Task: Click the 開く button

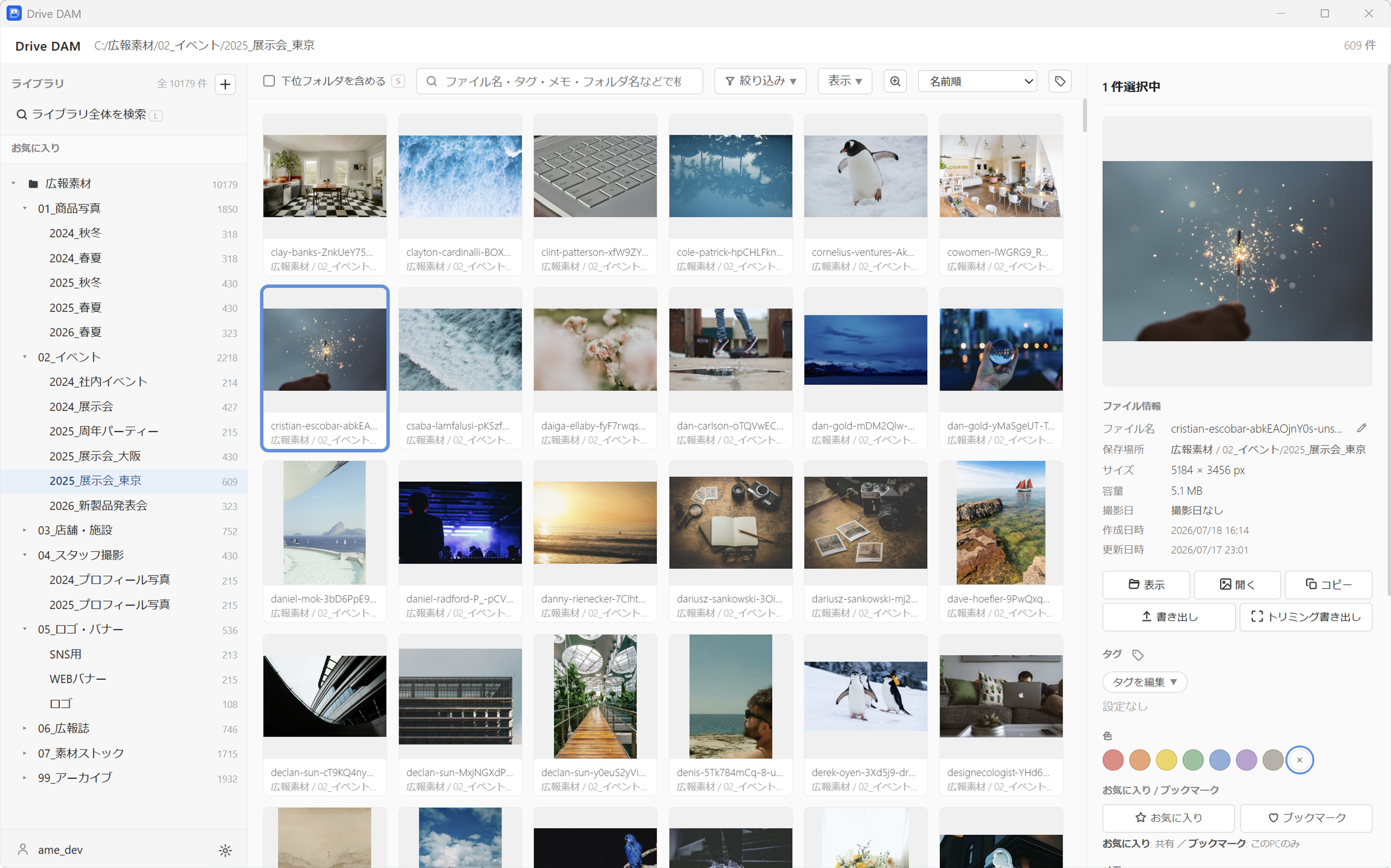Action: [1236, 585]
